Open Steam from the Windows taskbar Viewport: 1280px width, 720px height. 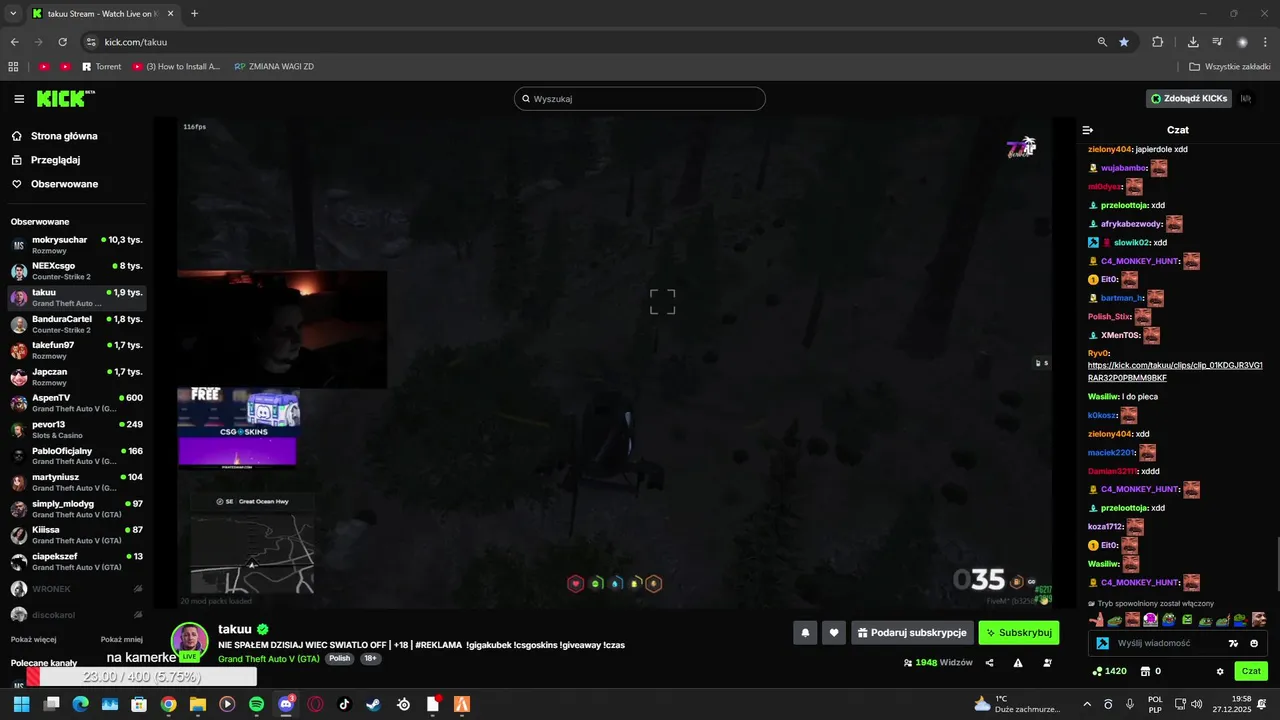(374, 704)
